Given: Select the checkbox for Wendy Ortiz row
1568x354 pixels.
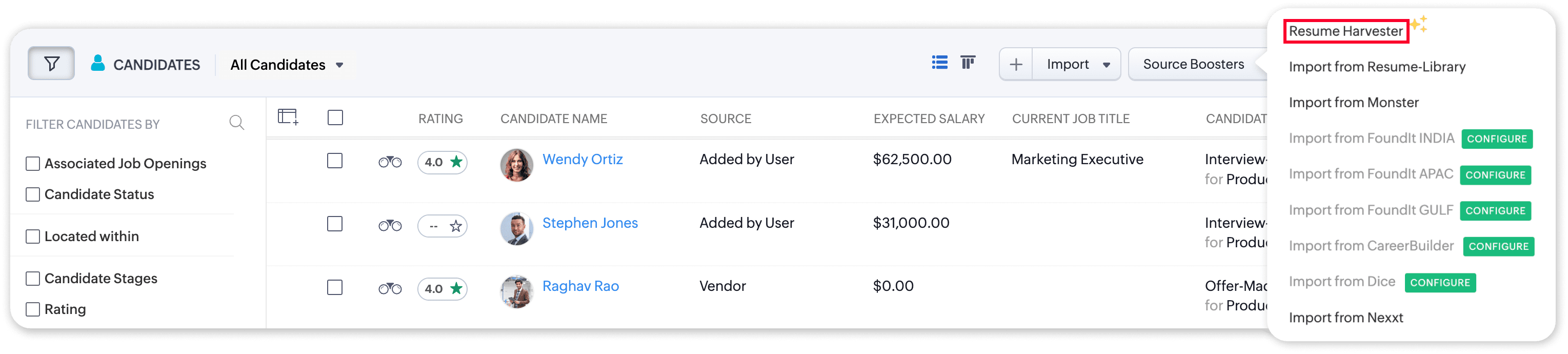Looking at the screenshot, I should [335, 161].
